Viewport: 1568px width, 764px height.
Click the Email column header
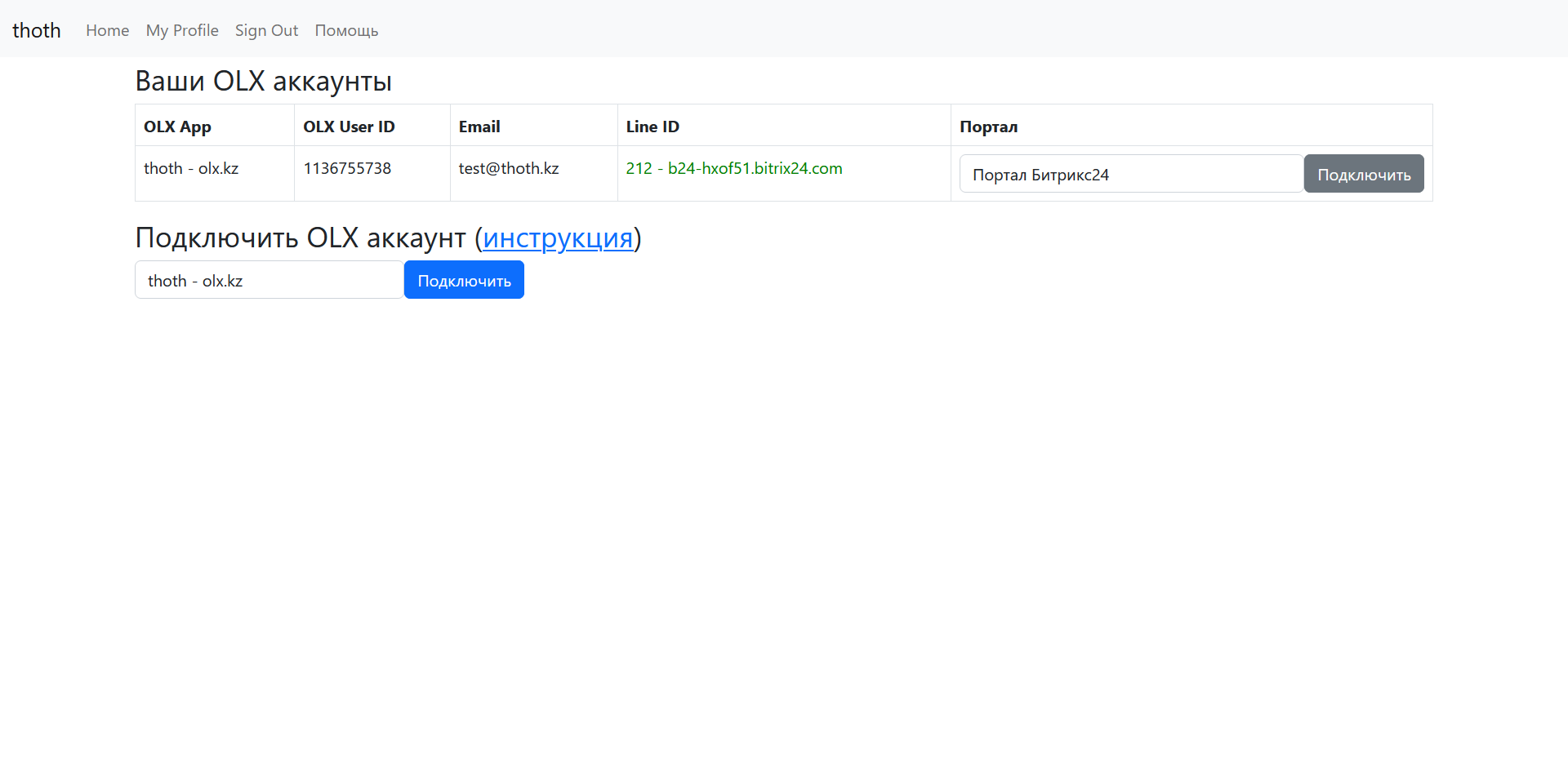479,127
